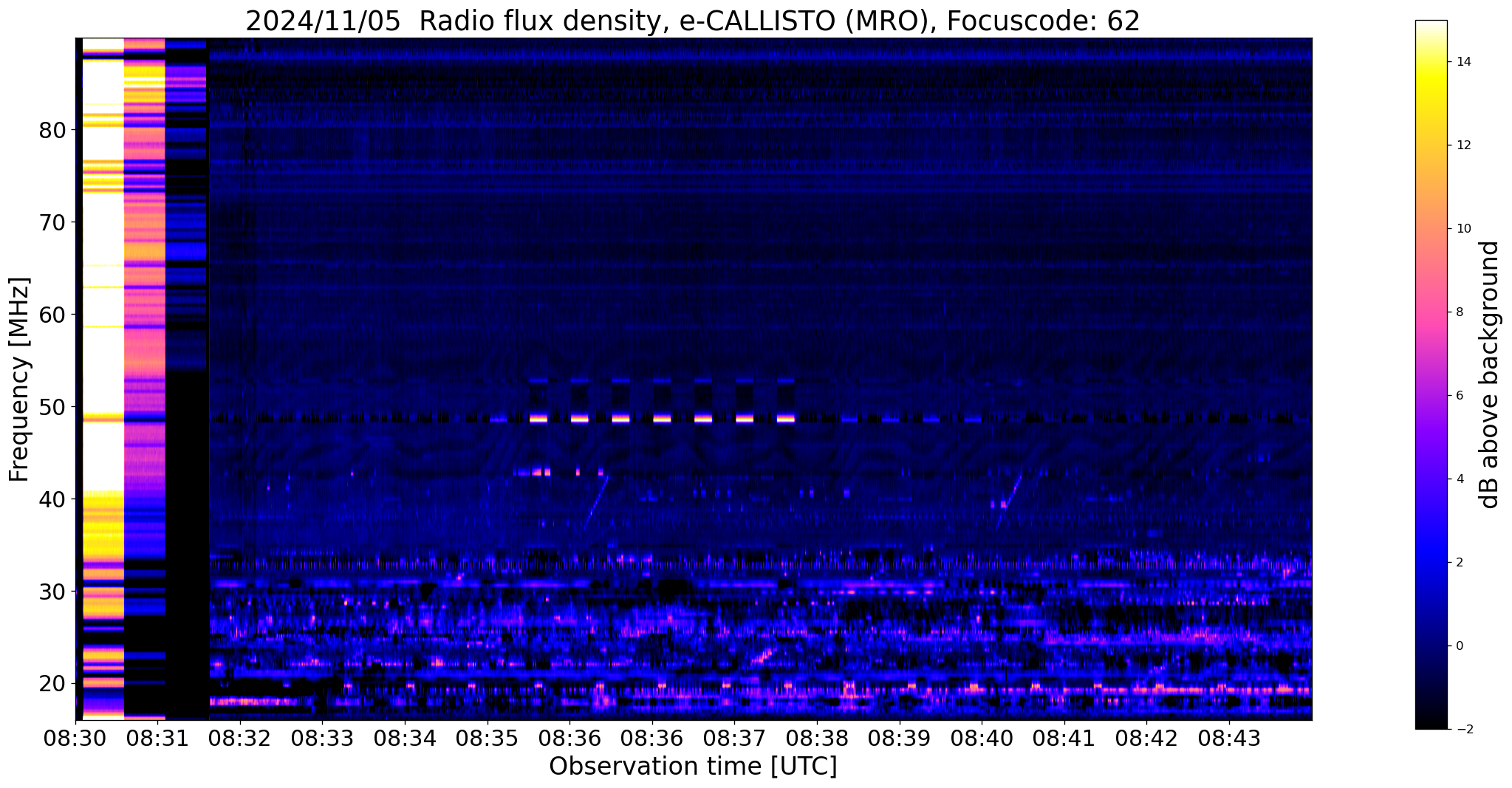Click the first bright 49 MHz pulse
The height and width of the screenshot is (788, 1512).
click(538, 418)
